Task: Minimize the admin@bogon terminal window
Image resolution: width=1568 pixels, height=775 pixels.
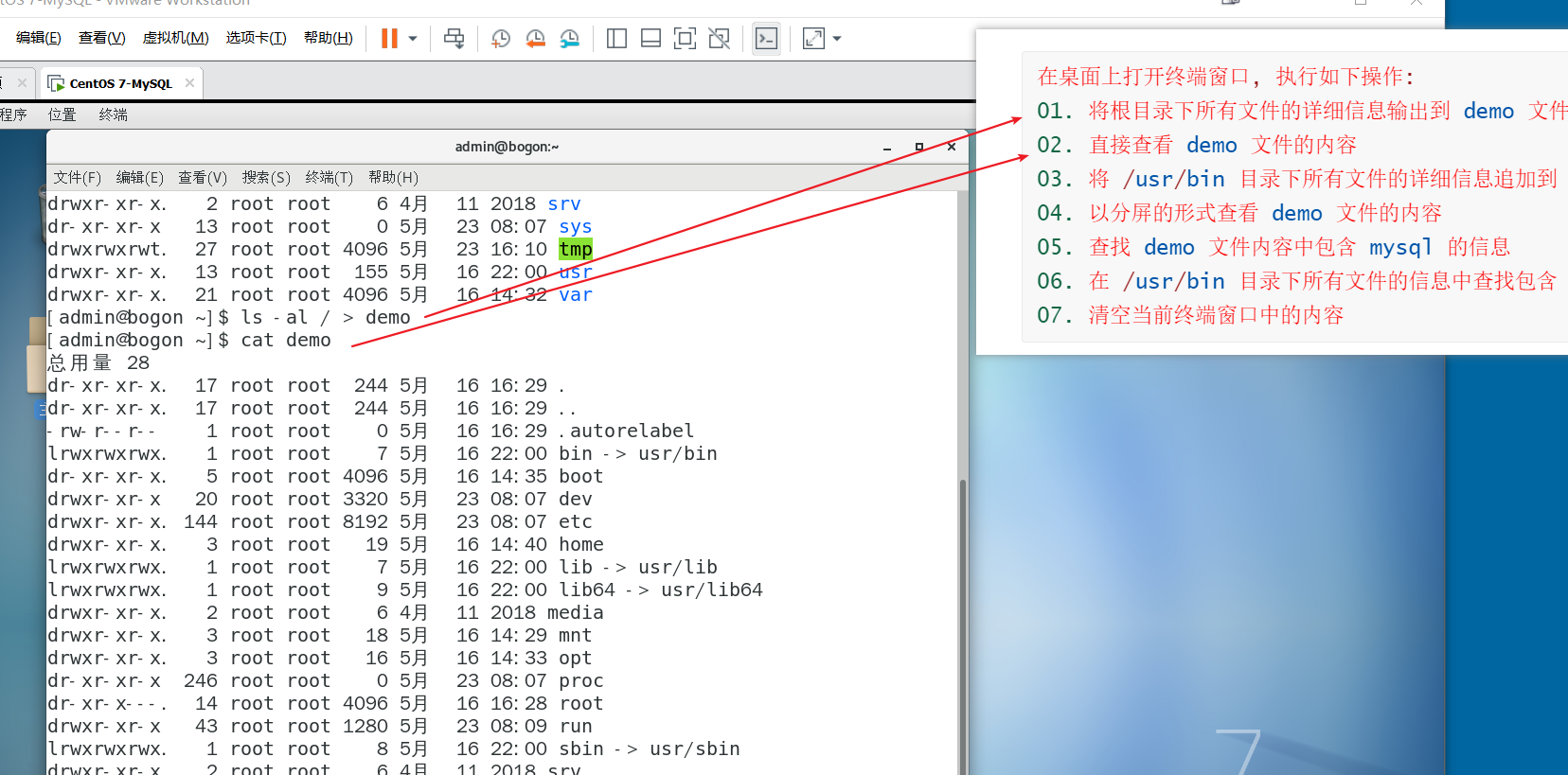Action: coord(887,148)
